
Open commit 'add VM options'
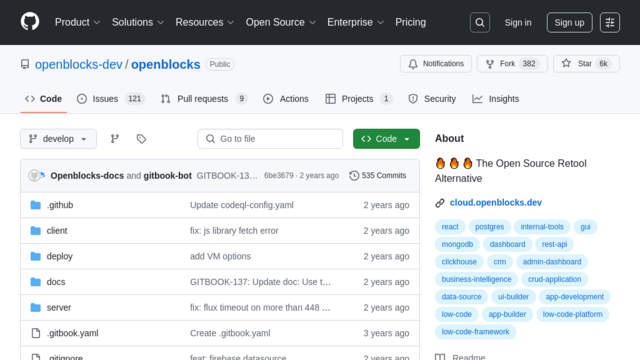coord(220,256)
